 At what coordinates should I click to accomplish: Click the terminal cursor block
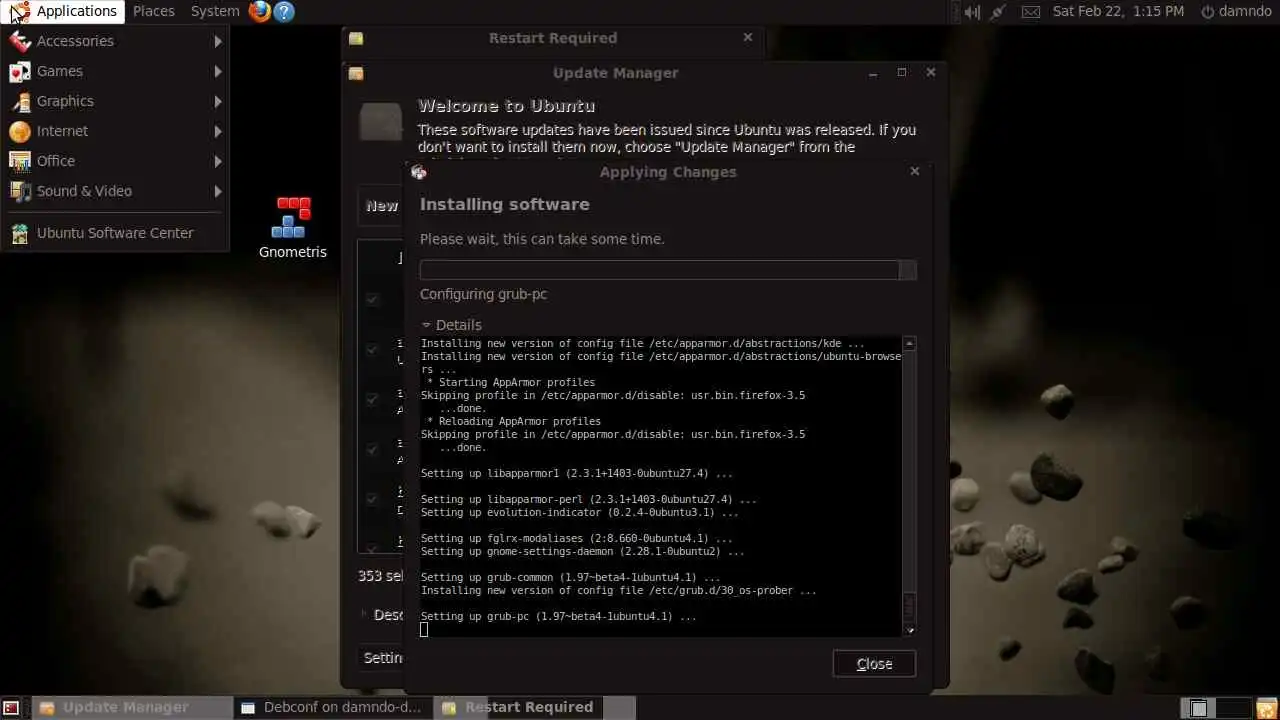click(424, 629)
